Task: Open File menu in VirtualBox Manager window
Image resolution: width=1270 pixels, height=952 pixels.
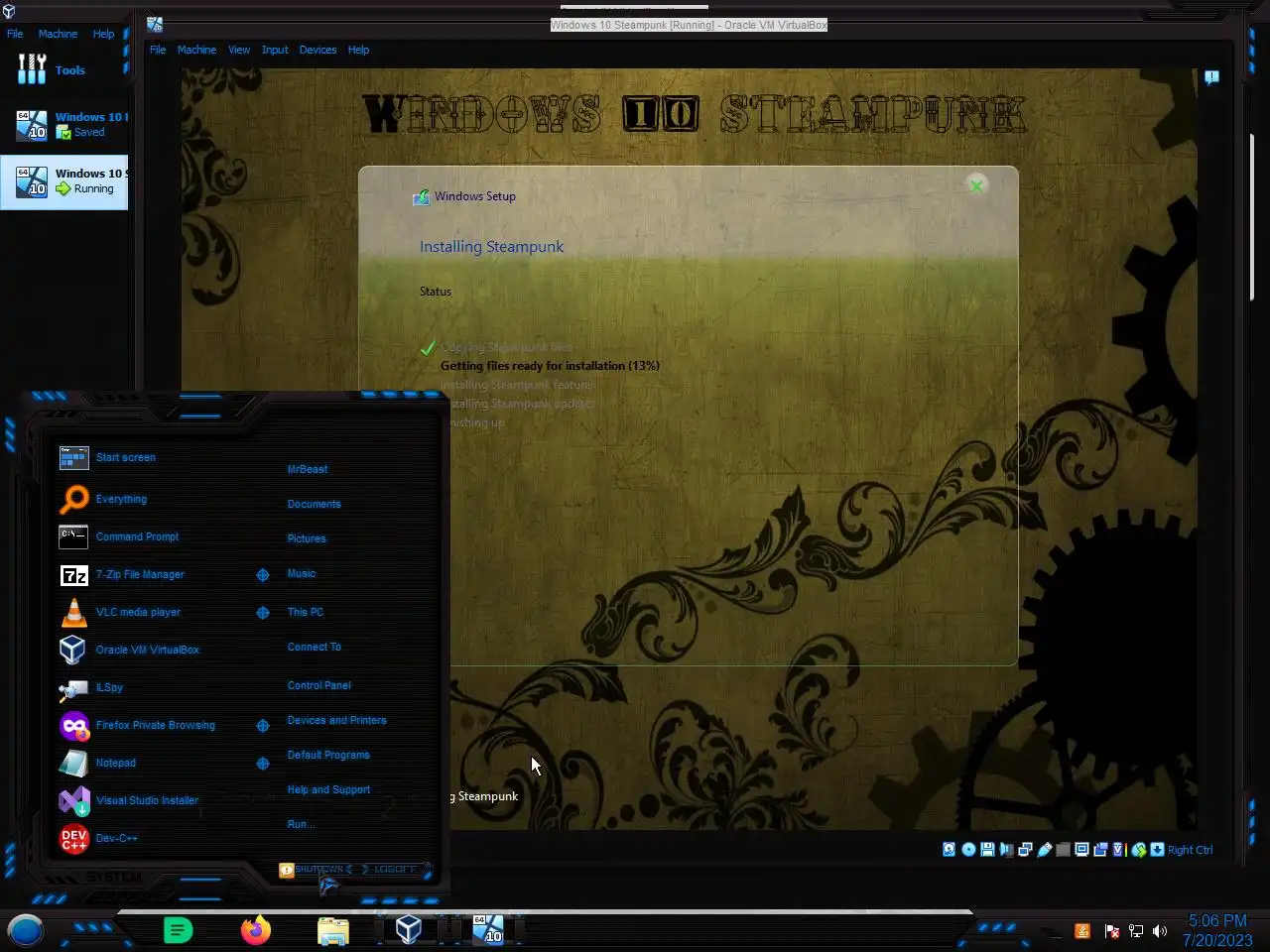Action: click(15, 34)
